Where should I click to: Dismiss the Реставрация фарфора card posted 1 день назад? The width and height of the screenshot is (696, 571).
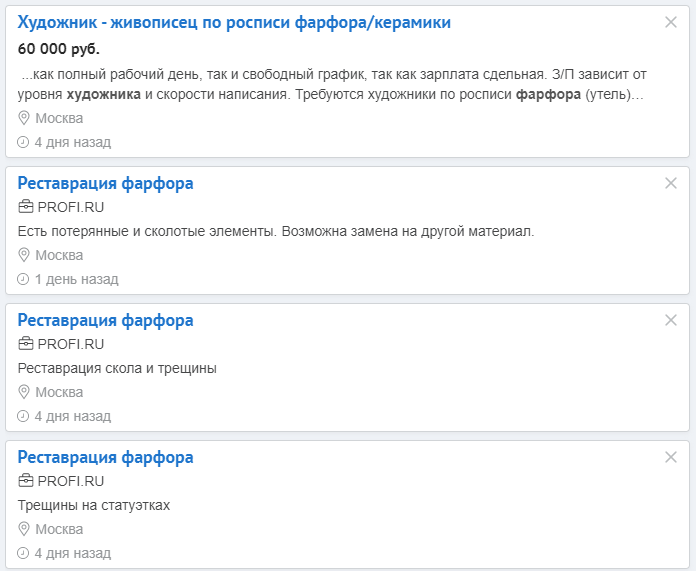671,183
